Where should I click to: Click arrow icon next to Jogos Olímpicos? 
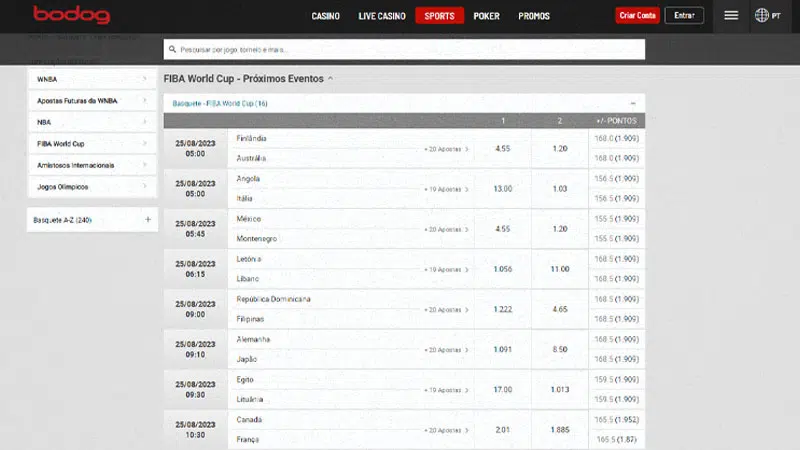click(145, 187)
